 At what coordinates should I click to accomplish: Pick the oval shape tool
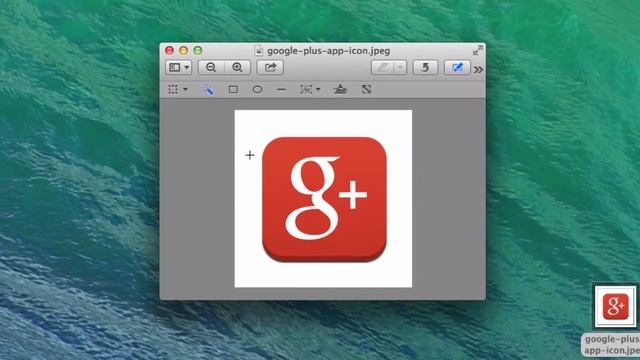coord(257,89)
